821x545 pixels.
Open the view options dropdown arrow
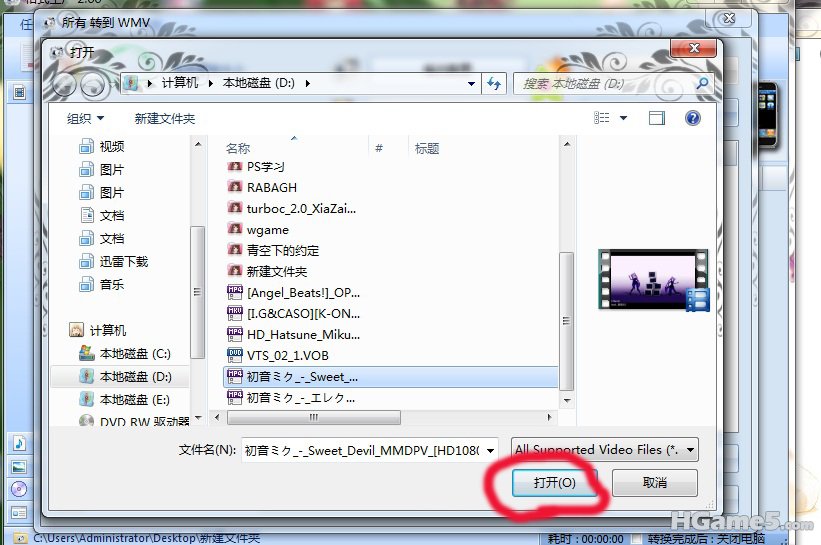(x=624, y=118)
